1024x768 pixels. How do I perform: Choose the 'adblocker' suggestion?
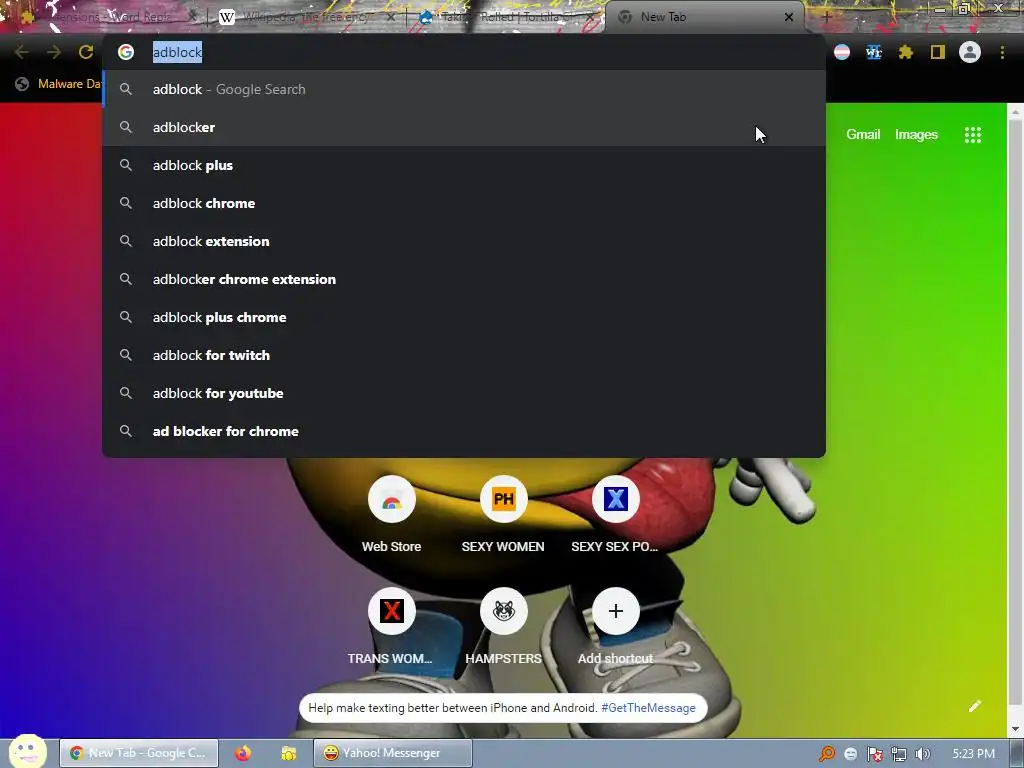pos(464,127)
